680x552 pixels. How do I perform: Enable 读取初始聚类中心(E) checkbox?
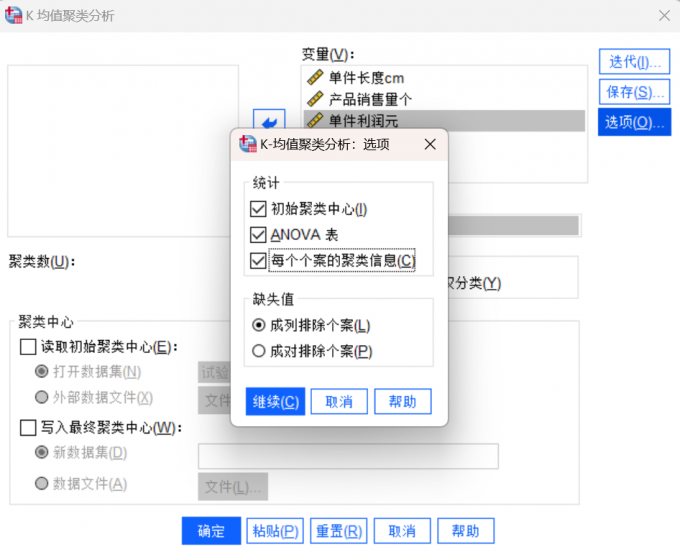28,347
